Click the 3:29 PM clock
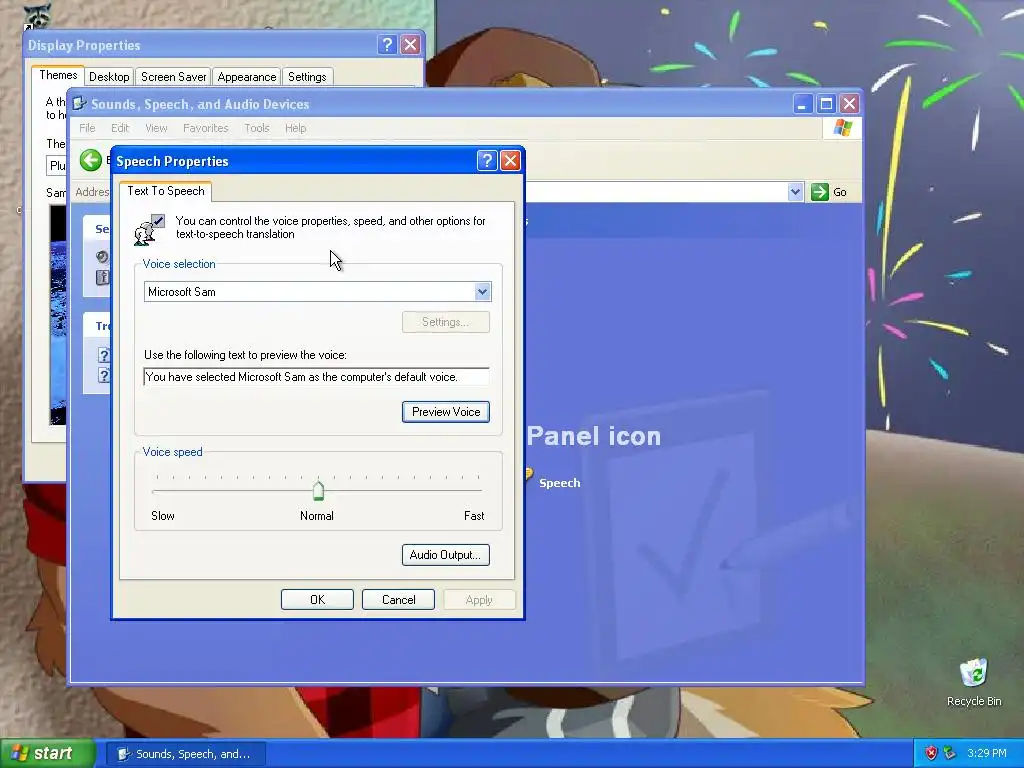This screenshot has width=1024, height=768. coord(987,753)
